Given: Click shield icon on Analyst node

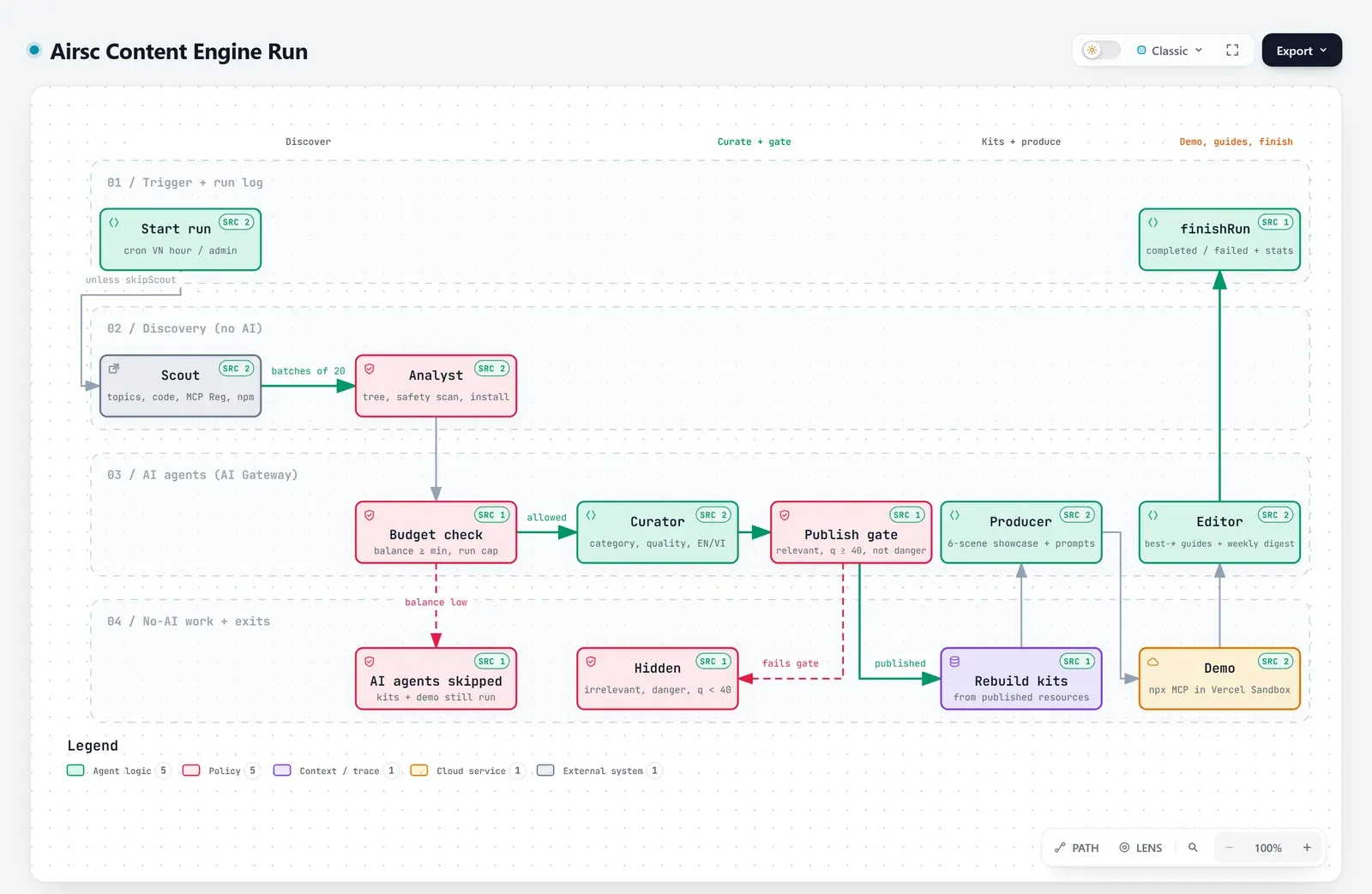Looking at the screenshot, I should [x=370, y=369].
